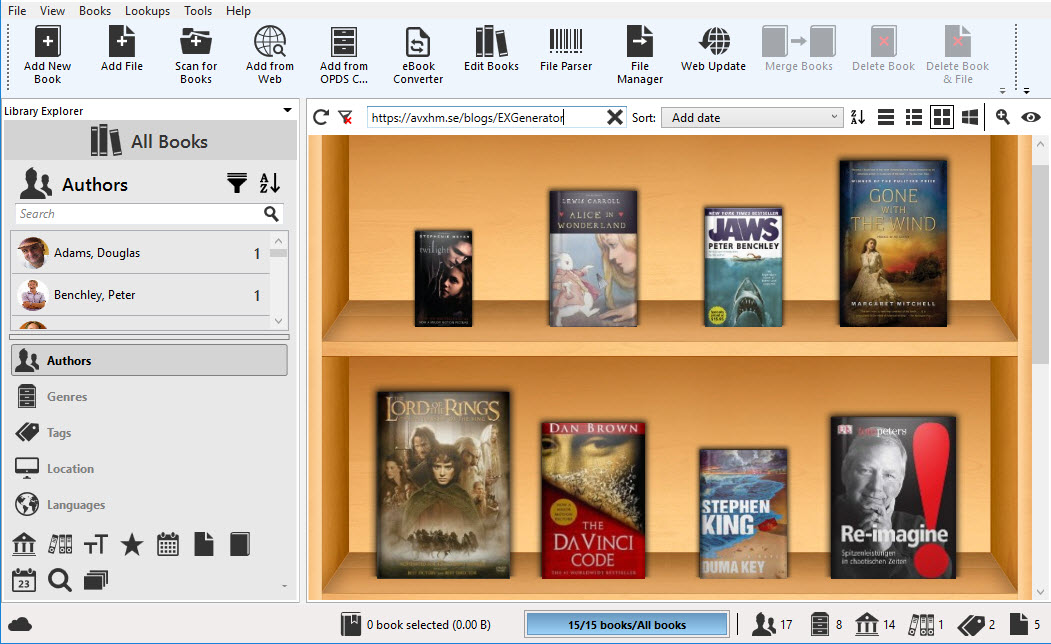Click the tags count icon in status bar
This screenshot has width=1051, height=644.
[971, 625]
